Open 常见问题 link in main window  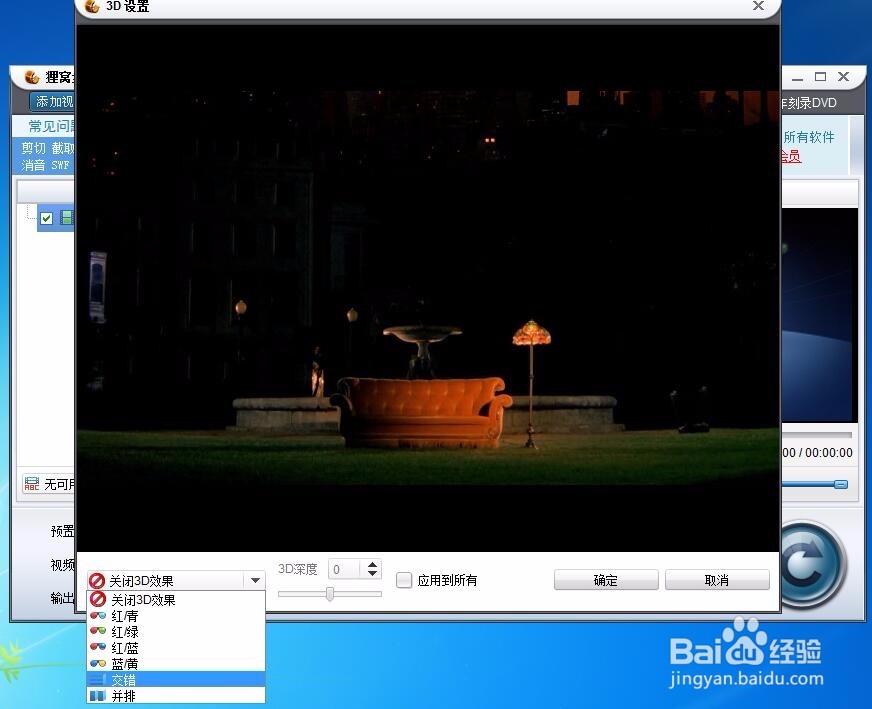pyautogui.click(x=52, y=126)
